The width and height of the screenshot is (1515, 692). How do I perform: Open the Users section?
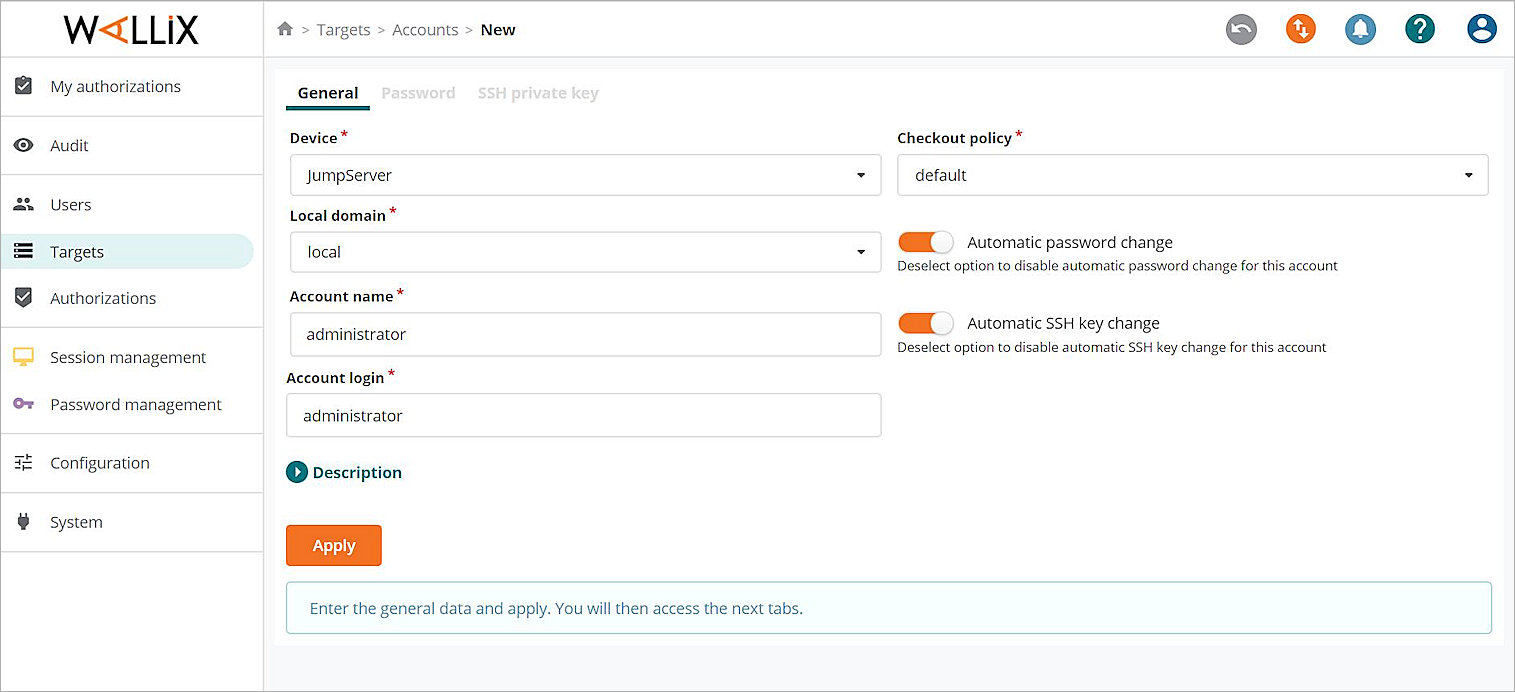(x=70, y=204)
